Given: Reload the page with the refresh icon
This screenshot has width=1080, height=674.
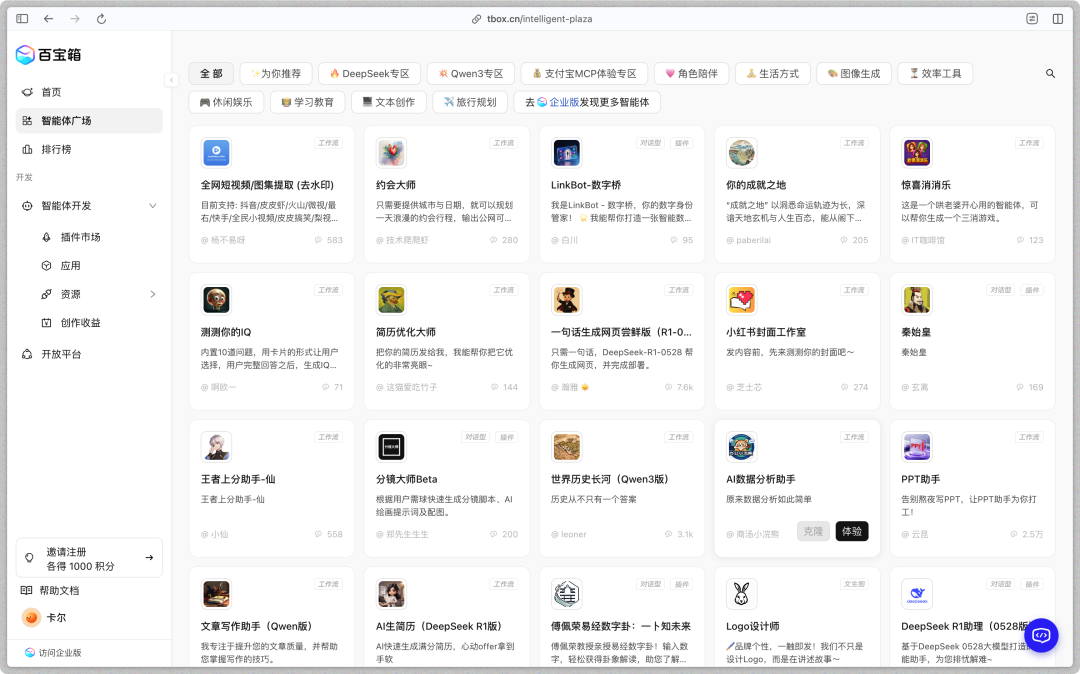Looking at the screenshot, I should (101, 19).
